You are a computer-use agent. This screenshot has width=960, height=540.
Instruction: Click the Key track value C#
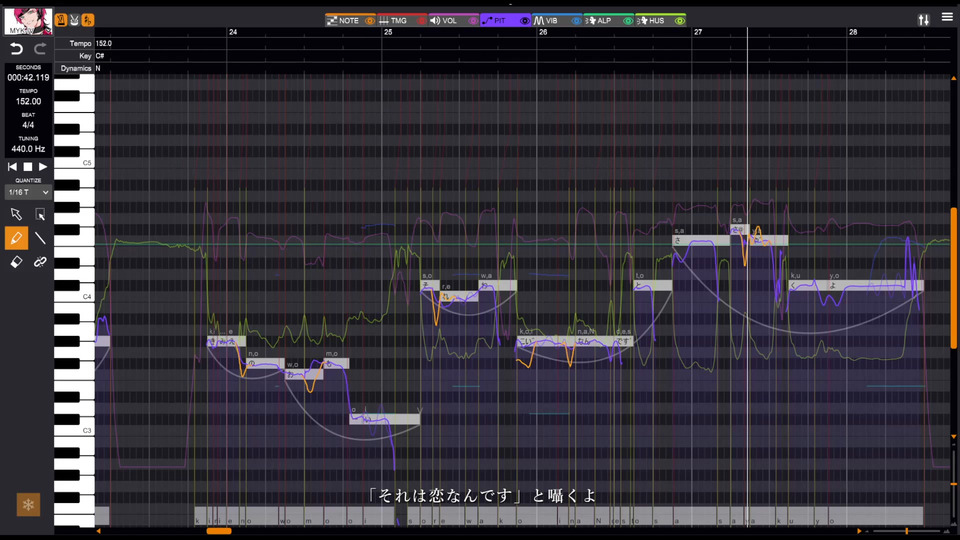pos(100,56)
